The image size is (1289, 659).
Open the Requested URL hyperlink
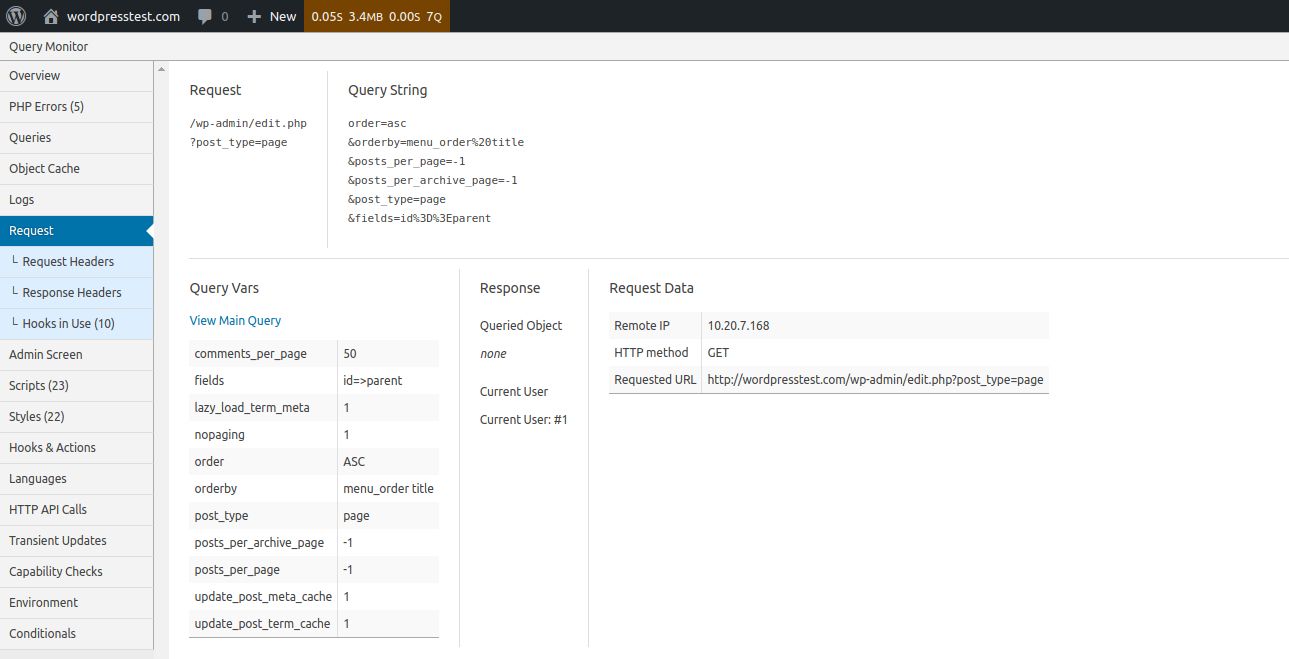tap(875, 379)
